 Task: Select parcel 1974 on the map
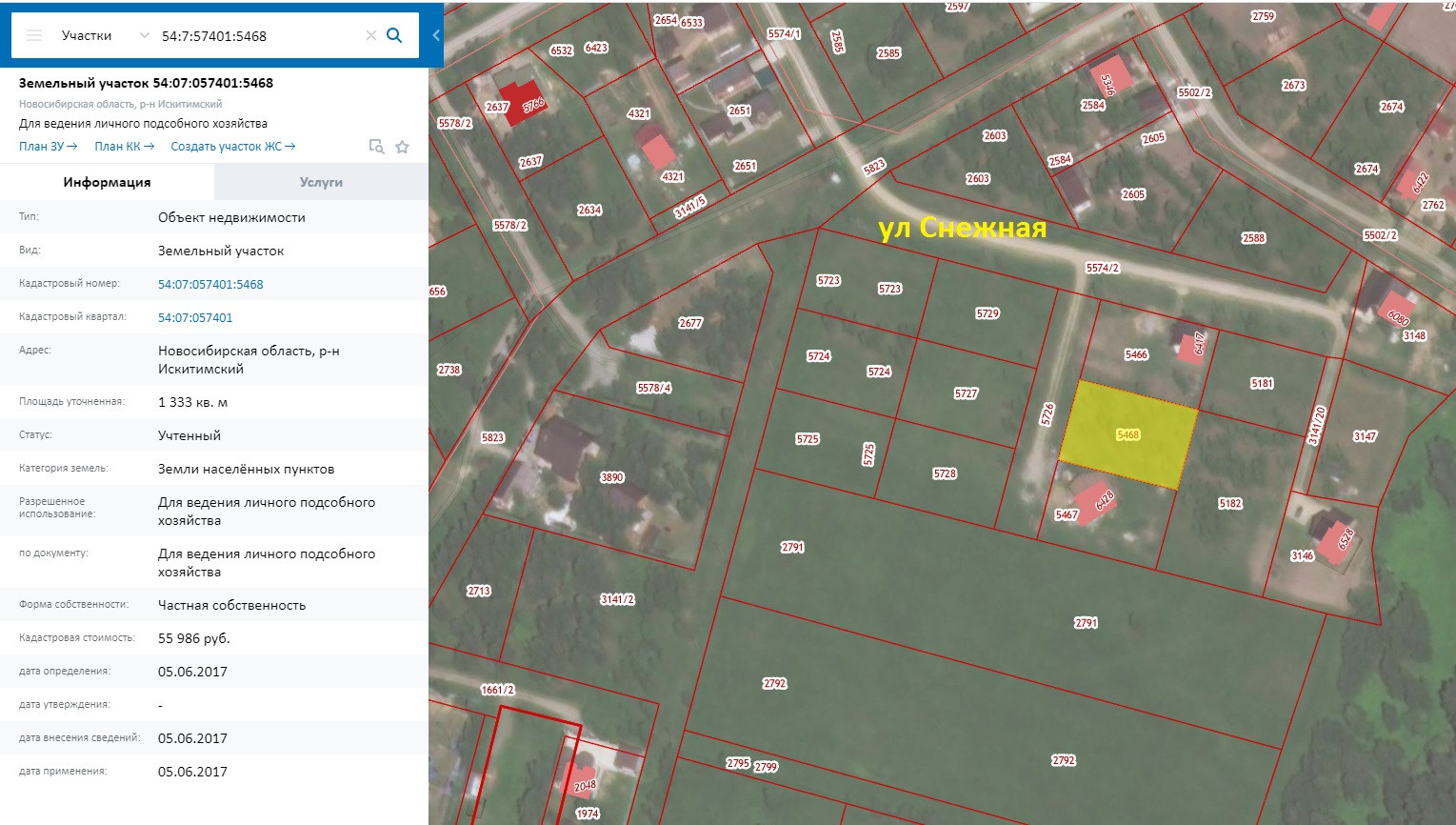tap(588, 814)
